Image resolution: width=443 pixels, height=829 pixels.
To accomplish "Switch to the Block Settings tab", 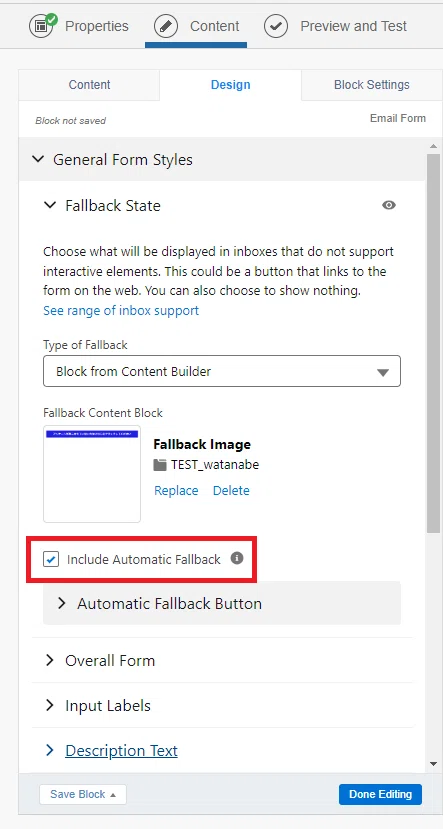I will (372, 85).
